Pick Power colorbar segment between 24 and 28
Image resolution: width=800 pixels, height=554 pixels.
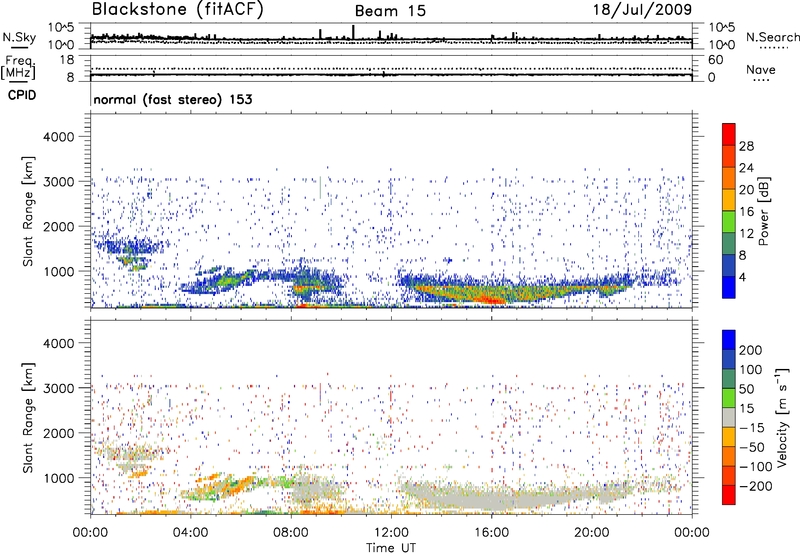point(729,156)
